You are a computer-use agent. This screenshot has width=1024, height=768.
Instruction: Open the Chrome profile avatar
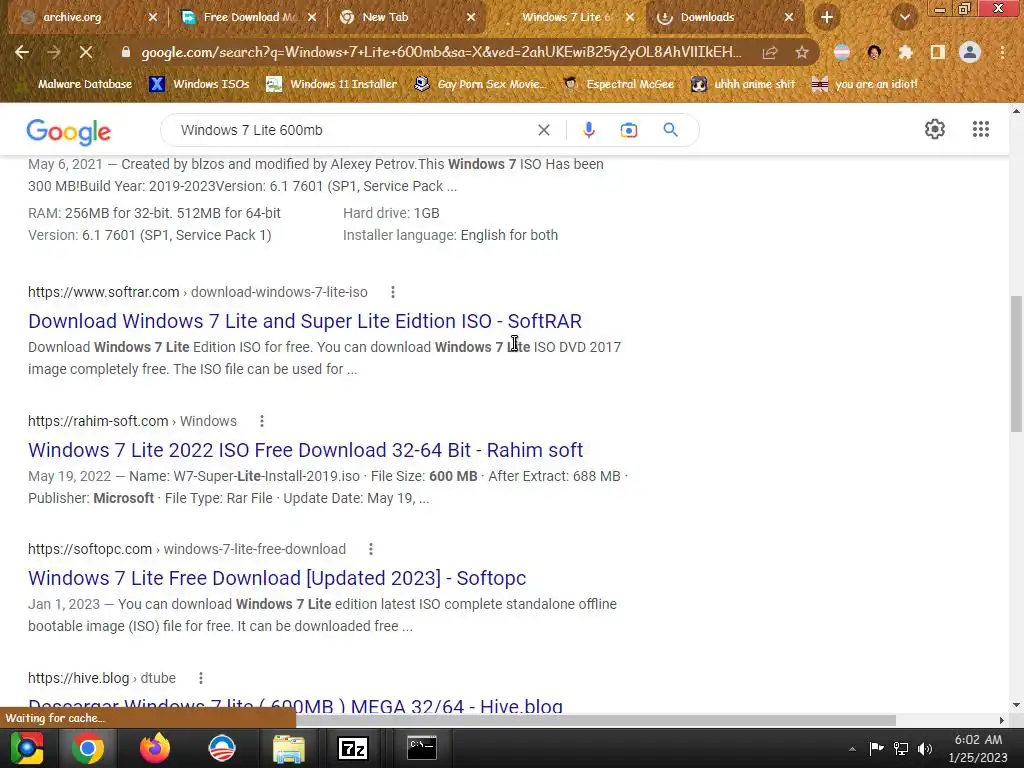[x=970, y=52]
